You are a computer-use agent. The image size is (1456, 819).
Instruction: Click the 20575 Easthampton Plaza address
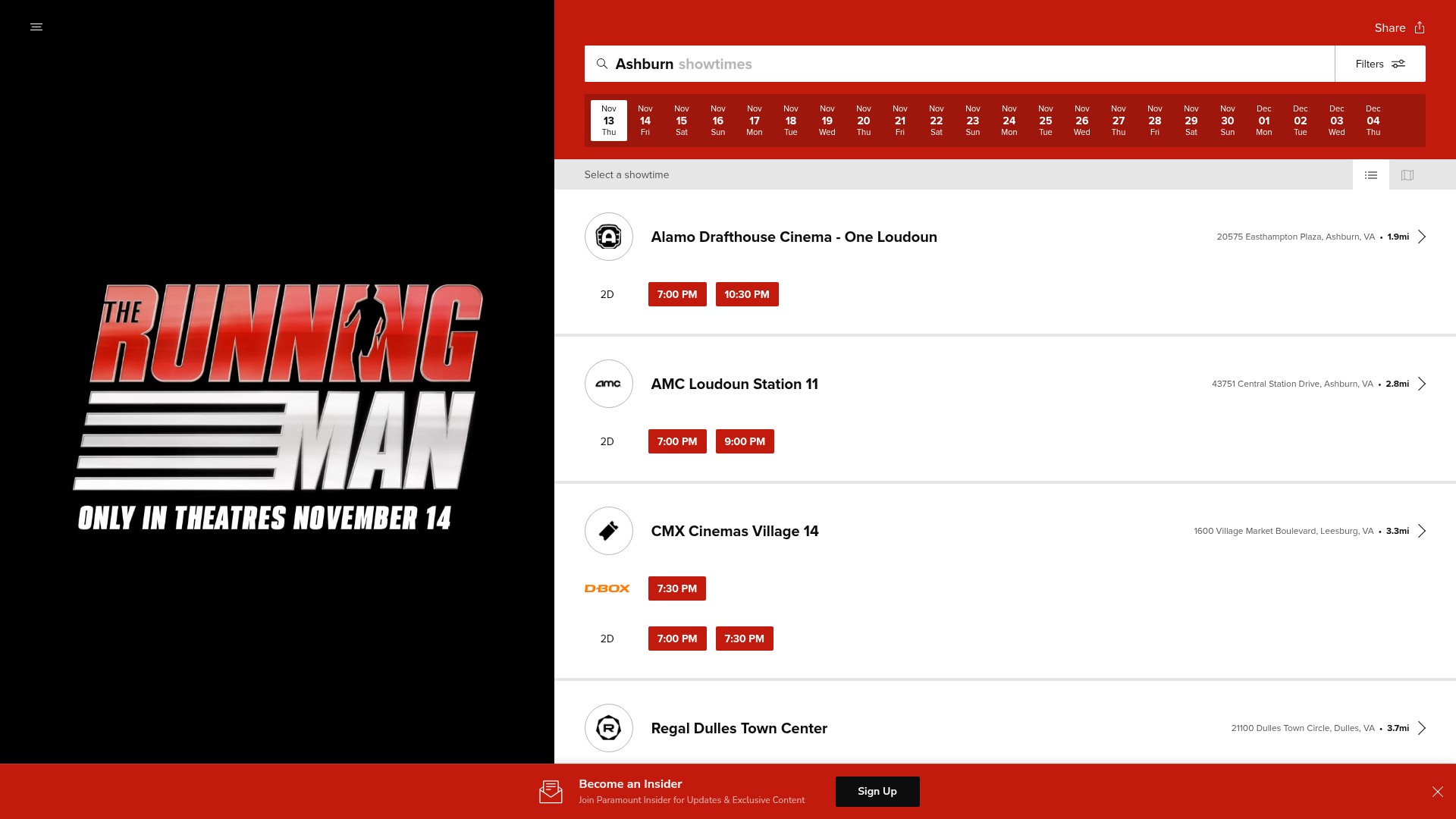click(1296, 237)
